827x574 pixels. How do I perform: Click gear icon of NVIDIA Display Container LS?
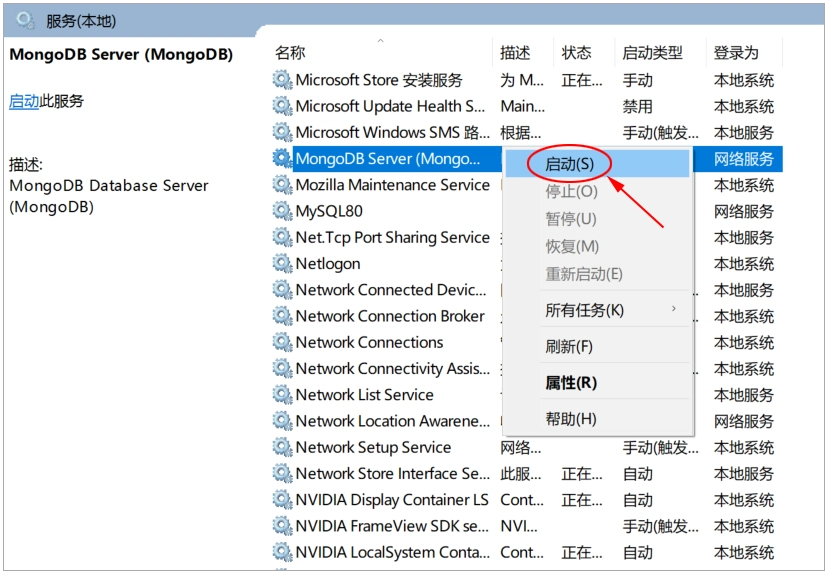282,500
